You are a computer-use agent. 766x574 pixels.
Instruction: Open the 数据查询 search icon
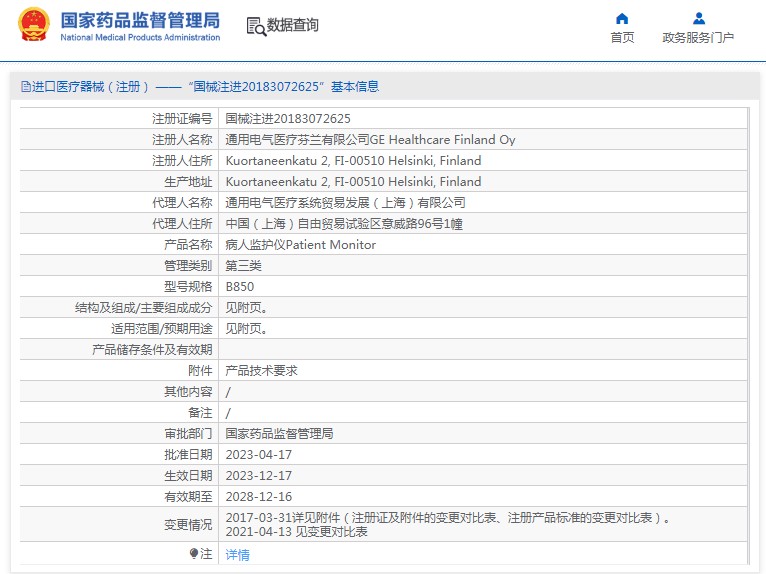[x=256, y=26]
